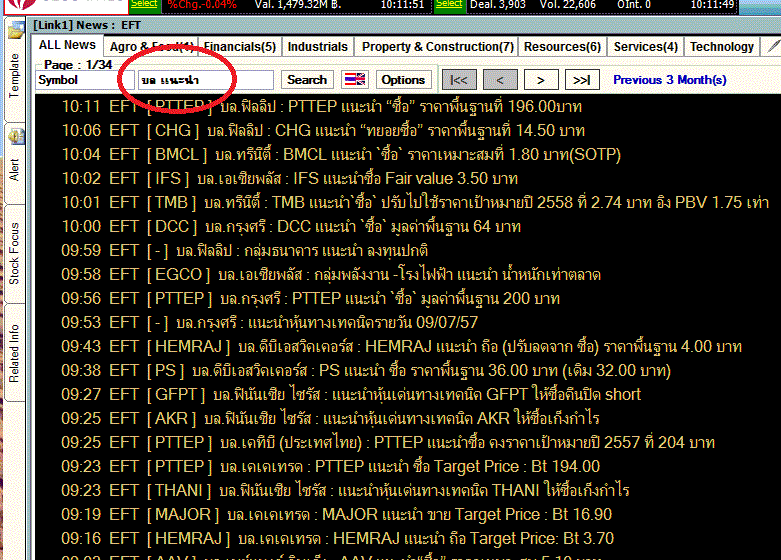
Task: Select the Technology tab
Action: (722, 47)
